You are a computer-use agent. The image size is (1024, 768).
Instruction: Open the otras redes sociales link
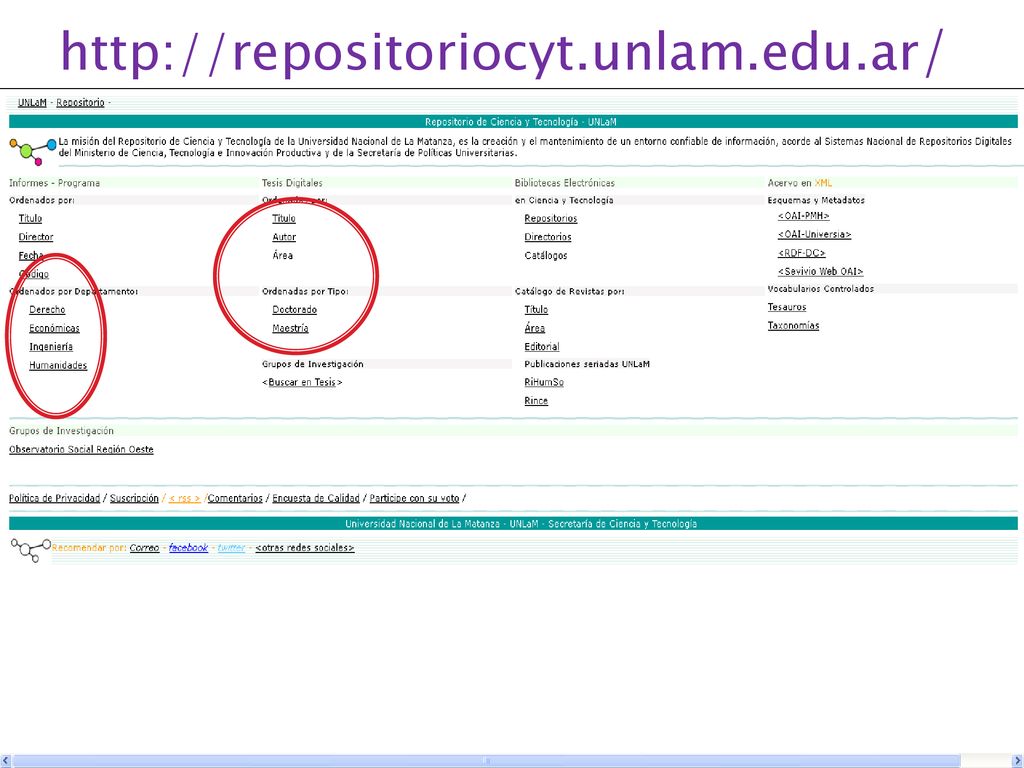[305, 548]
